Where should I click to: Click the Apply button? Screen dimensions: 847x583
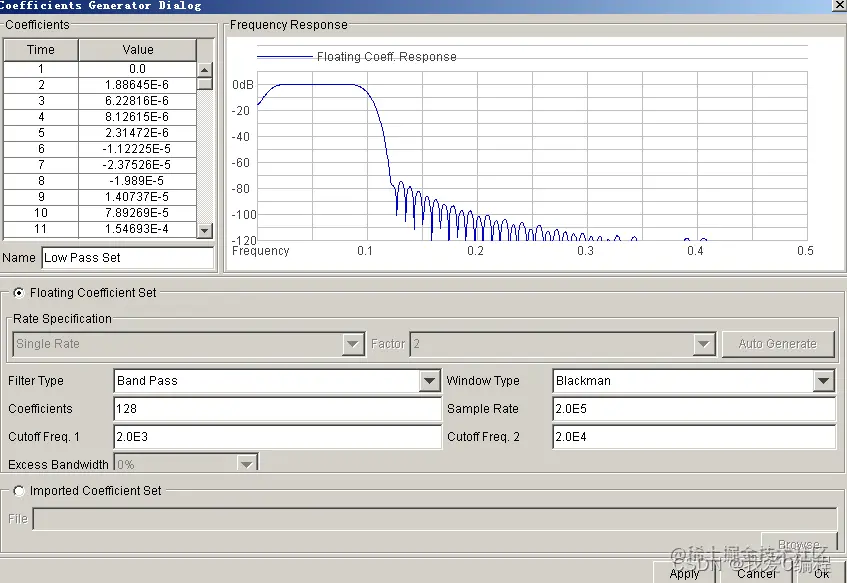[x=684, y=573]
